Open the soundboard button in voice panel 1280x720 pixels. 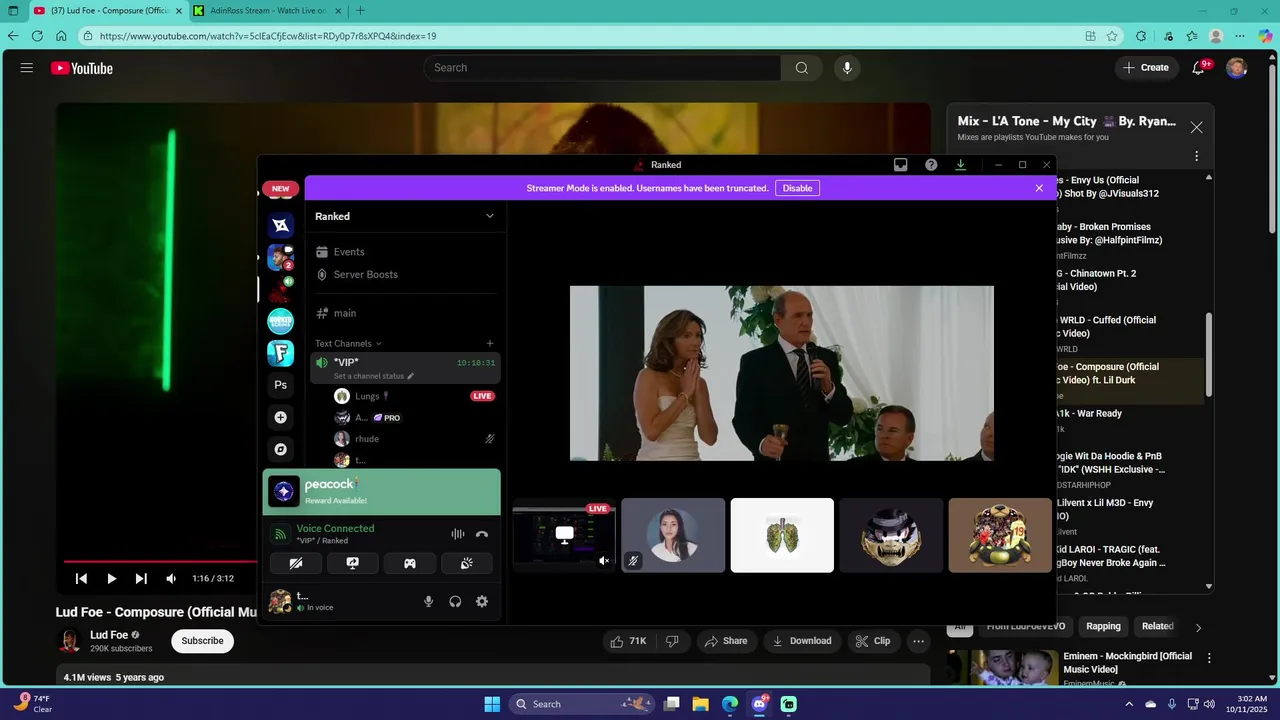coord(467,563)
